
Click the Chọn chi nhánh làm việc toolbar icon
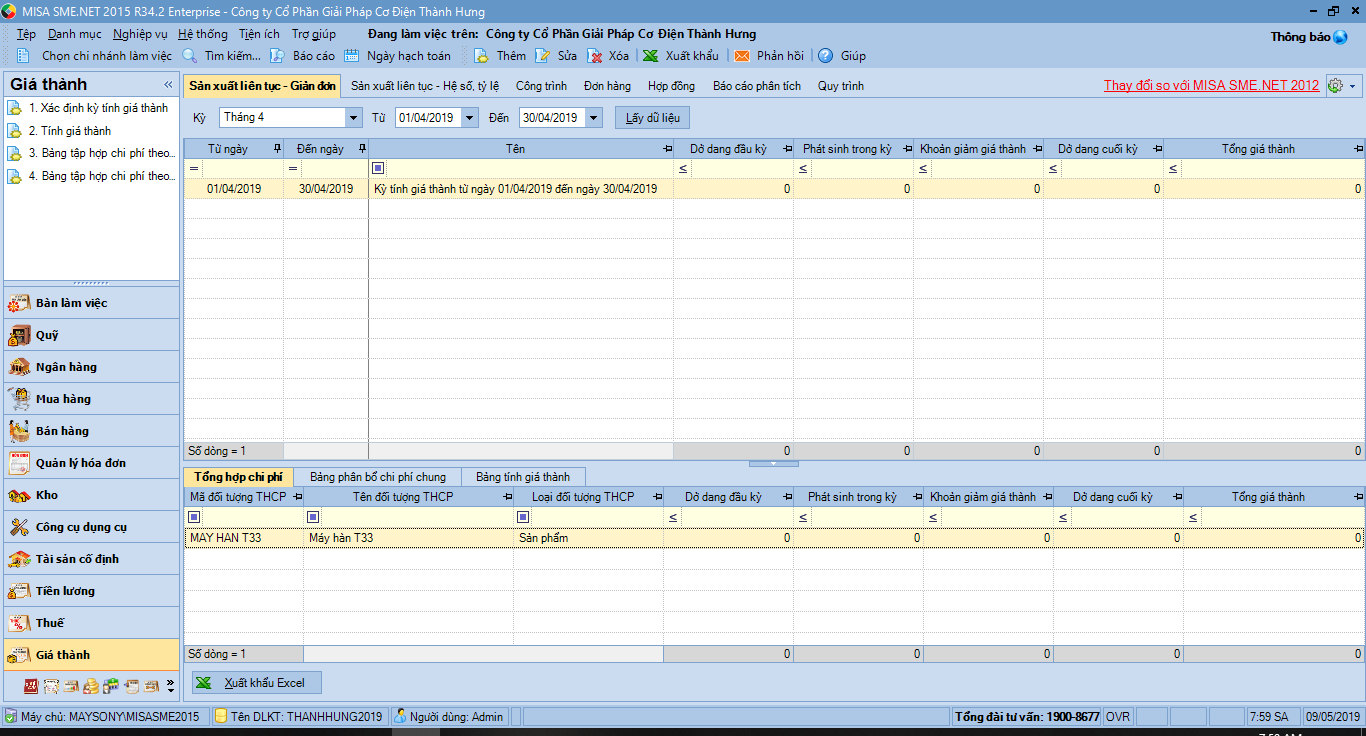[24, 56]
